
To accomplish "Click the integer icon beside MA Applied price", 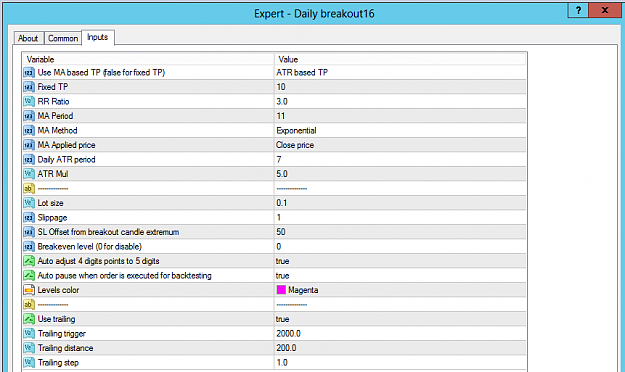I will pos(29,145).
